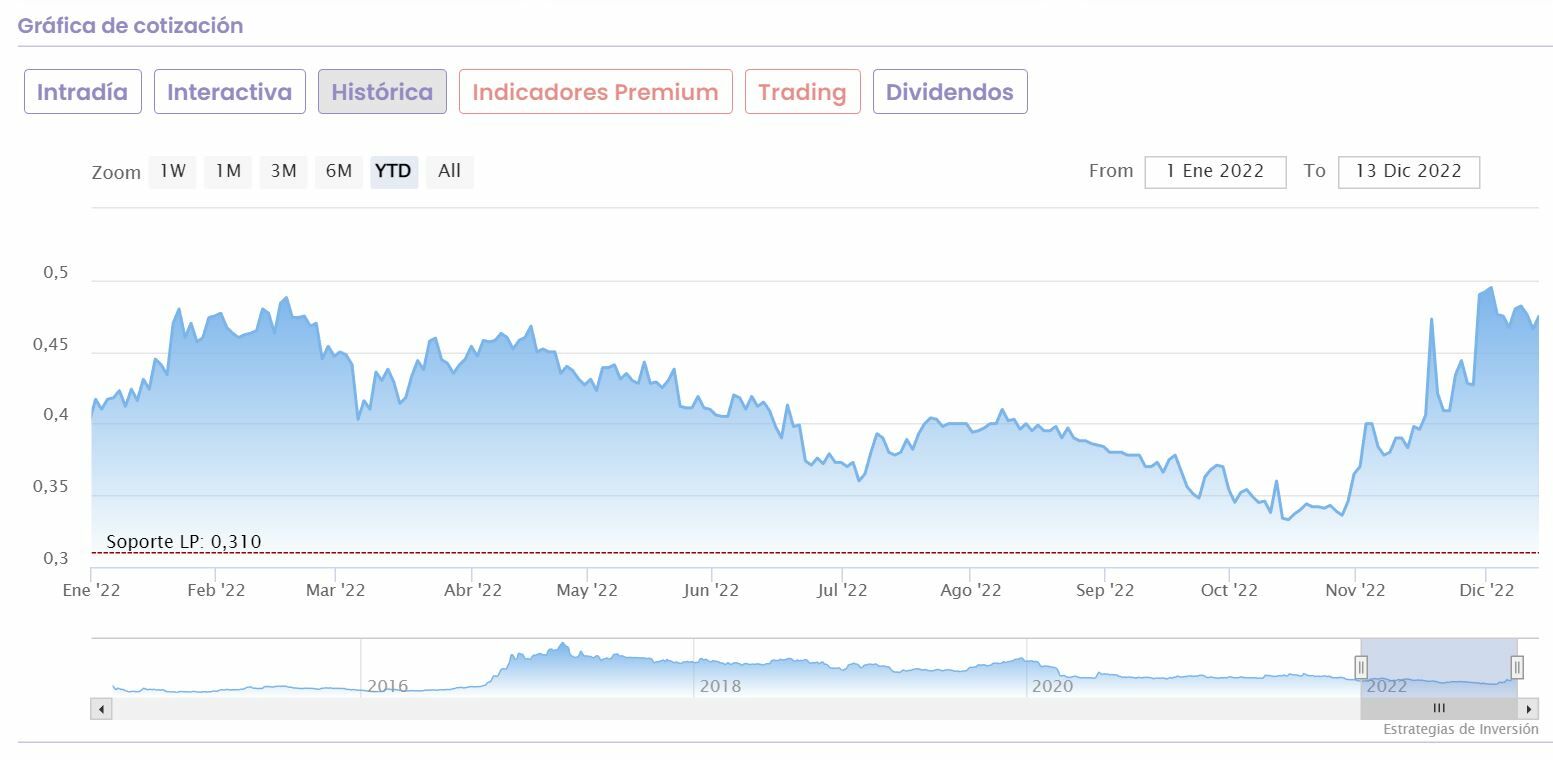Screen dimensions: 1553x760
Task: Click the Estrategias de Inversión credit link
Action: click(1460, 730)
